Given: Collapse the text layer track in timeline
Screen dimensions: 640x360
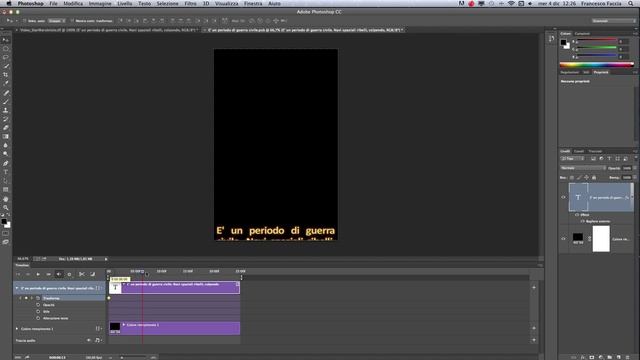Looking at the screenshot, I should pos(17,288).
